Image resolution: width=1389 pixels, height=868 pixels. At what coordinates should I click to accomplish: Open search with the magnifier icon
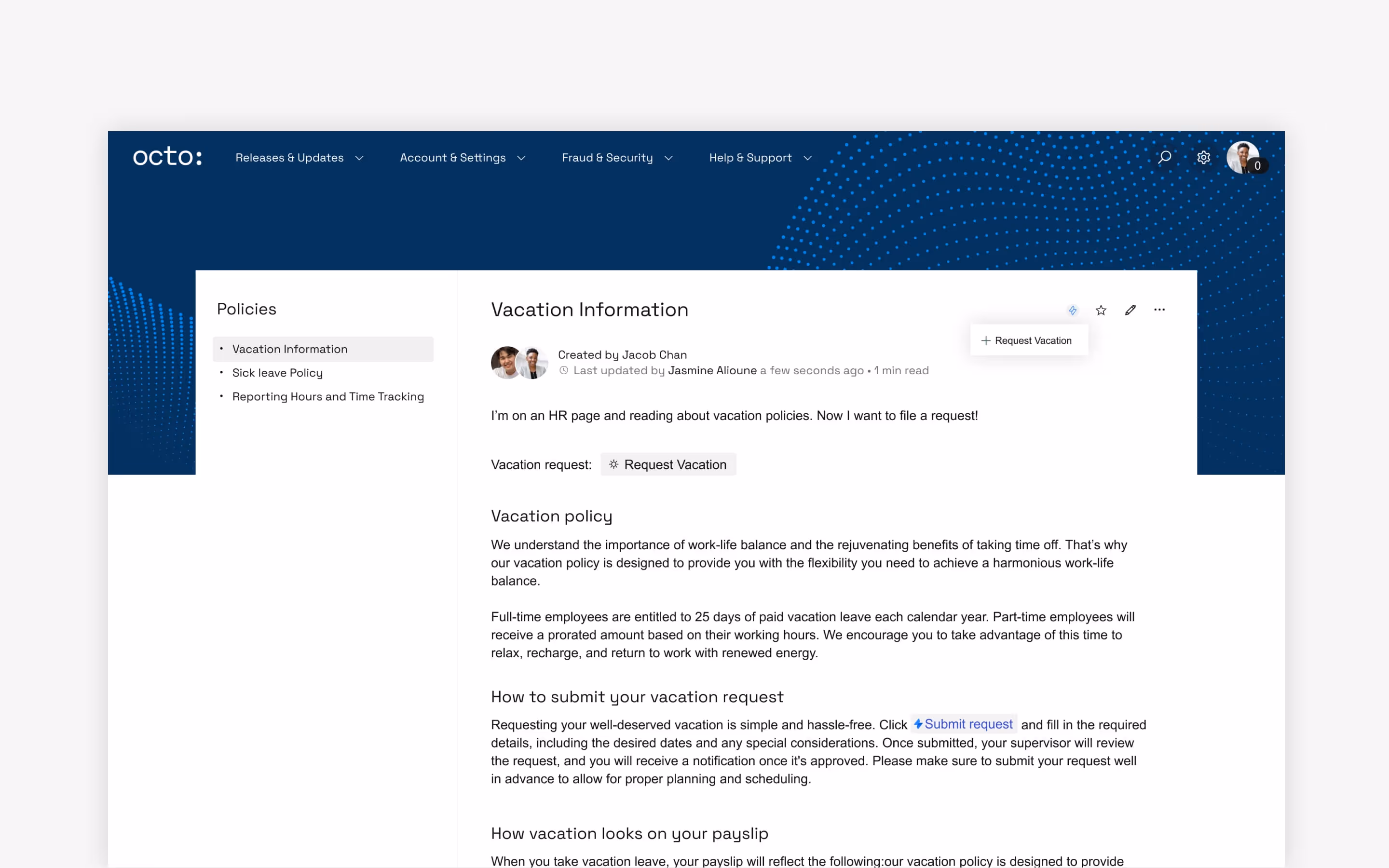point(1164,157)
